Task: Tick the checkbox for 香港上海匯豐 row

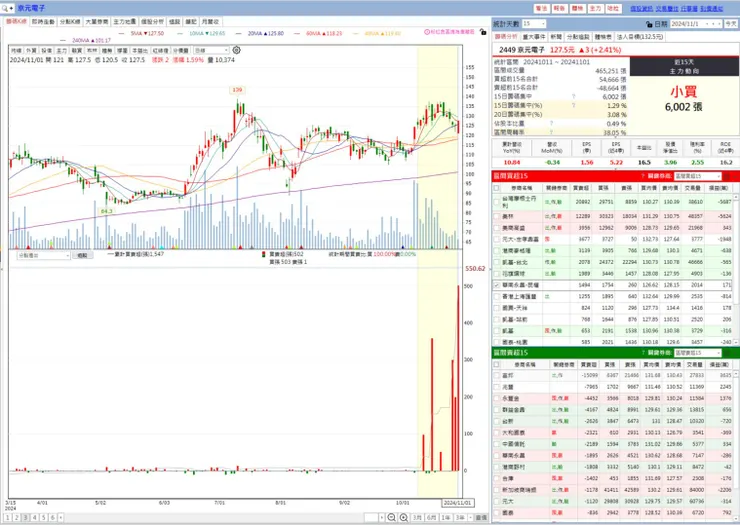Action: [496, 296]
